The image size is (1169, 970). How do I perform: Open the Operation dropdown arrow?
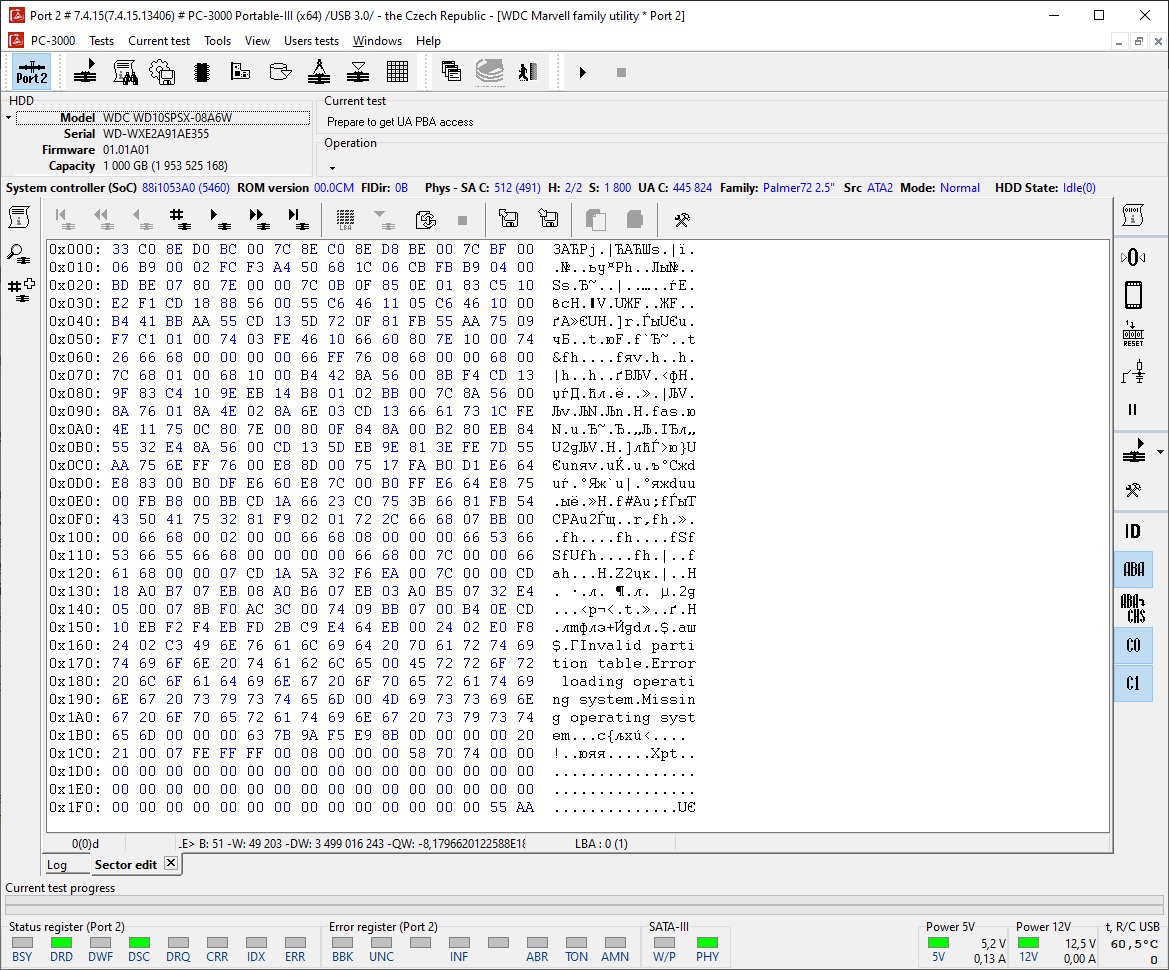pyautogui.click(x=332, y=167)
